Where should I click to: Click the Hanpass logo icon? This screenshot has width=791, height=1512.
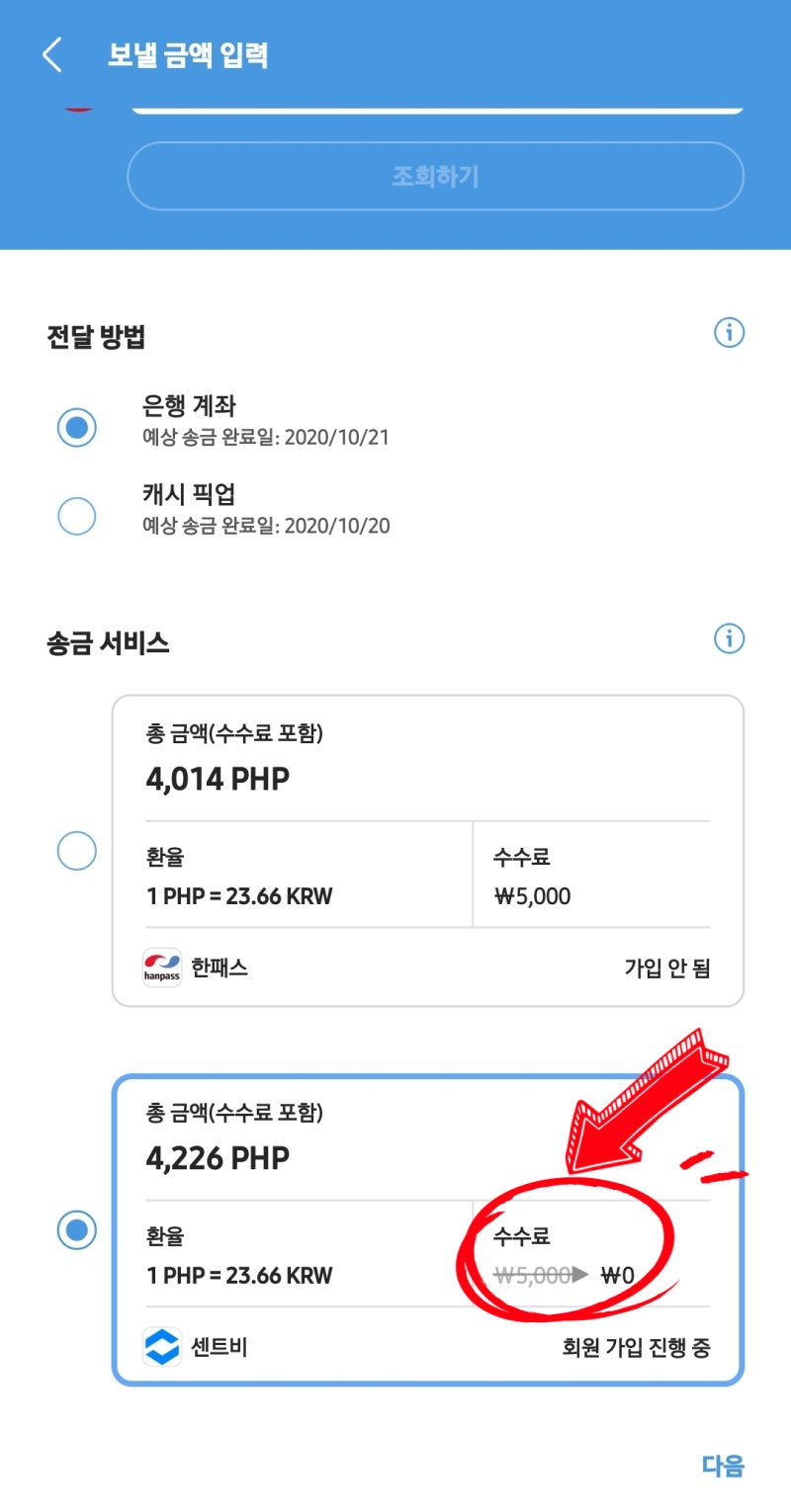tap(160, 967)
